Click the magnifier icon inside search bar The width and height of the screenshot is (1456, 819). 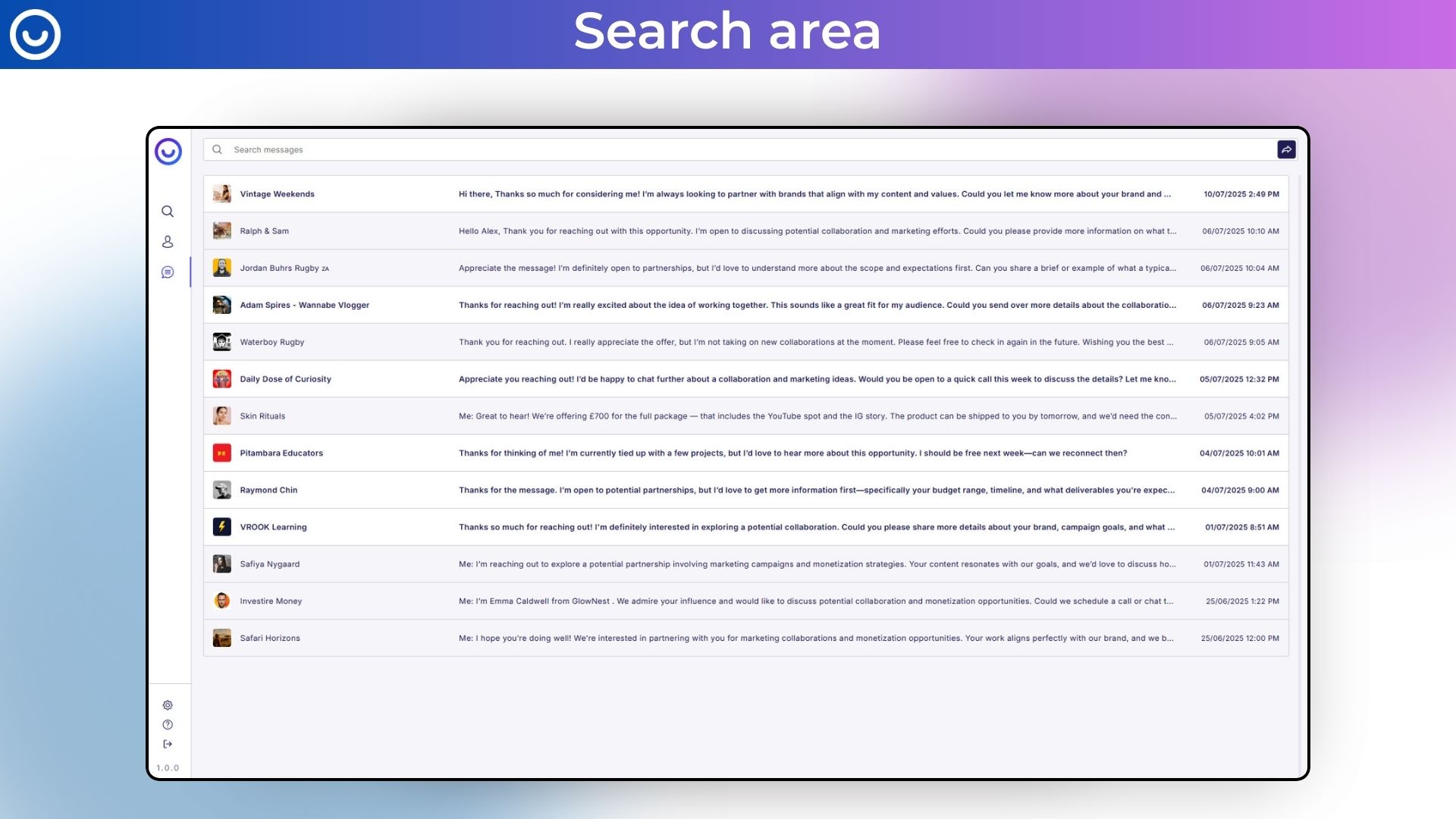click(x=217, y=150)
